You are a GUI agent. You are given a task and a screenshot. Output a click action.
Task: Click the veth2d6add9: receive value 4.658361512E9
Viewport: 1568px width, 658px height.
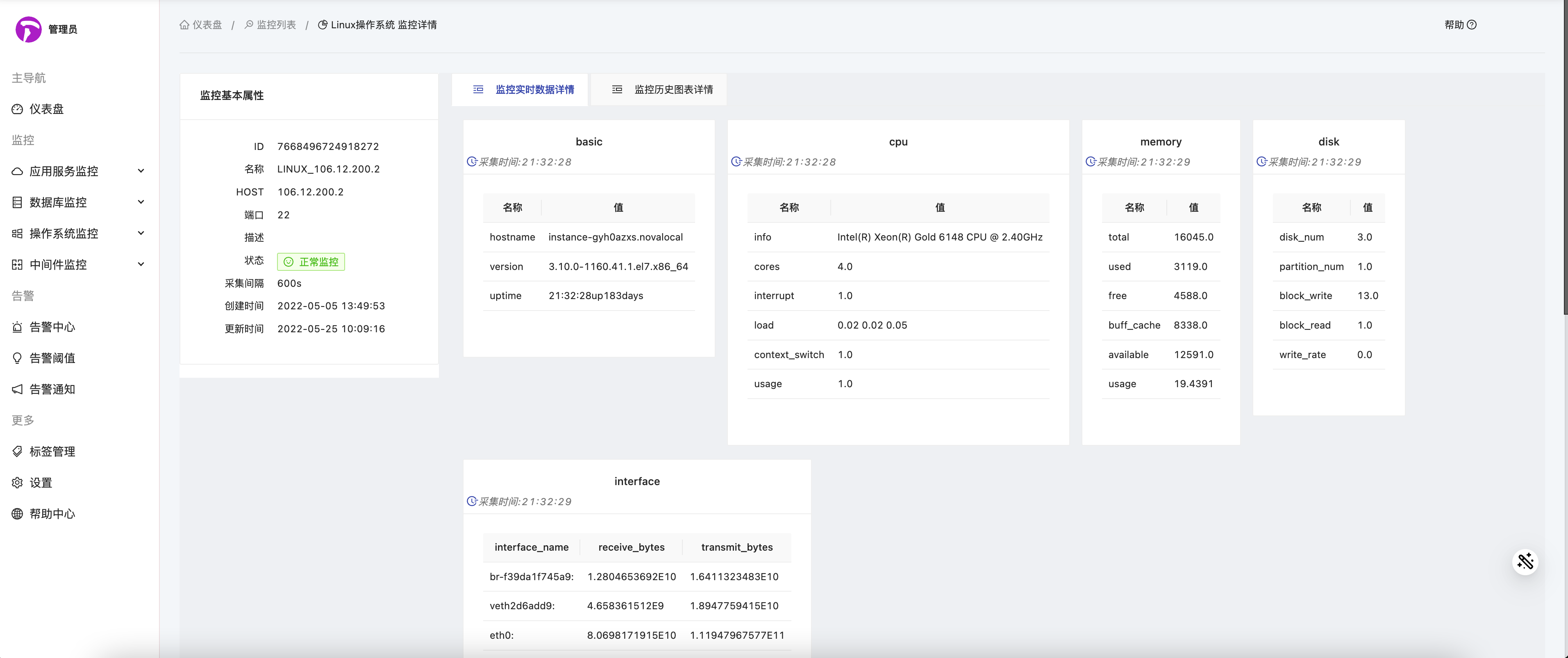[625, 606]
